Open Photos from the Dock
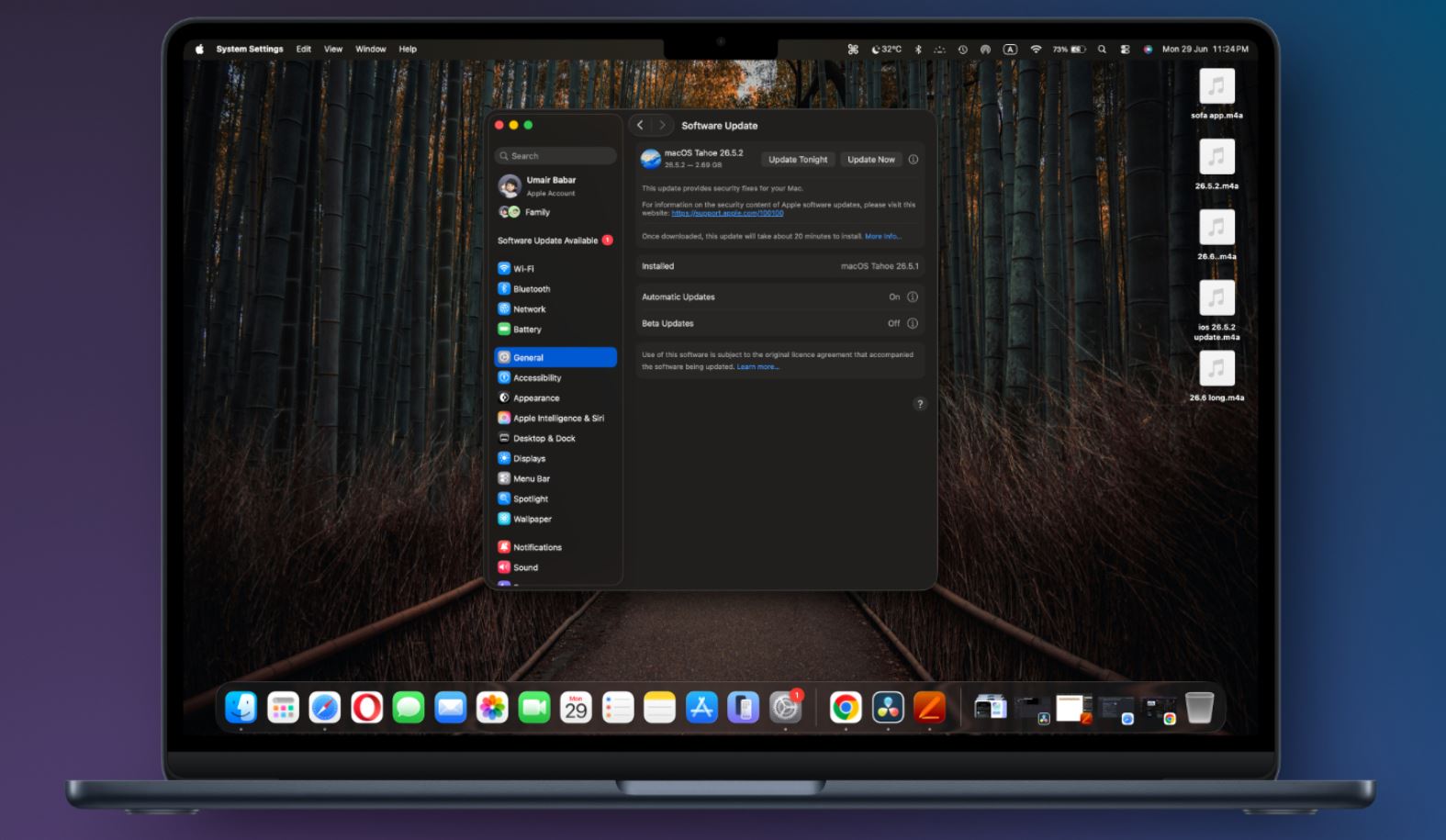 (x=492, y=707)
